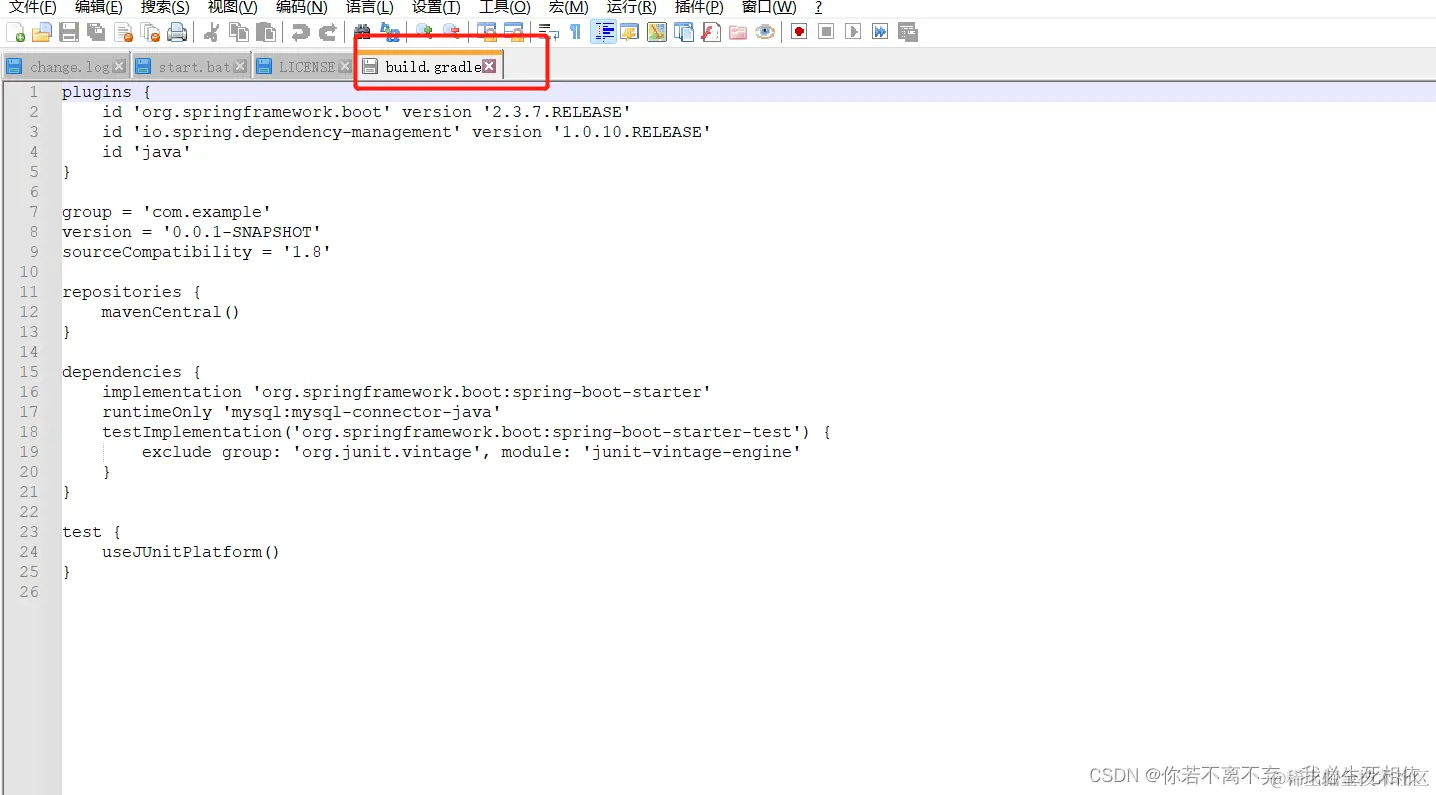Undo the last edit from the toolbar
Screen dimensions: 1436x795
click(x=300, y=32)
